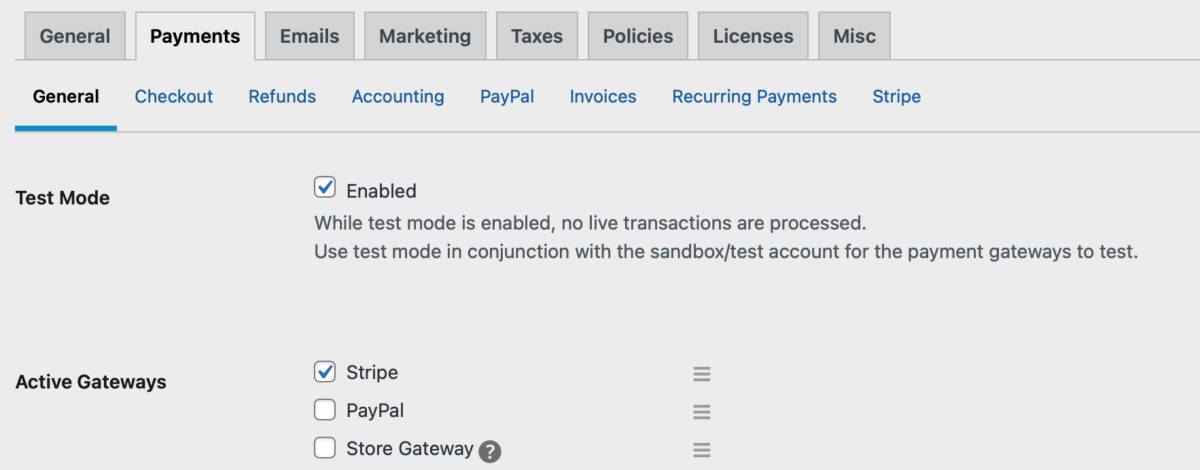The height and width of the screenshot is (470, 1200).
Task: Open the Checkout payments subsection
Action: pos(174,97)
